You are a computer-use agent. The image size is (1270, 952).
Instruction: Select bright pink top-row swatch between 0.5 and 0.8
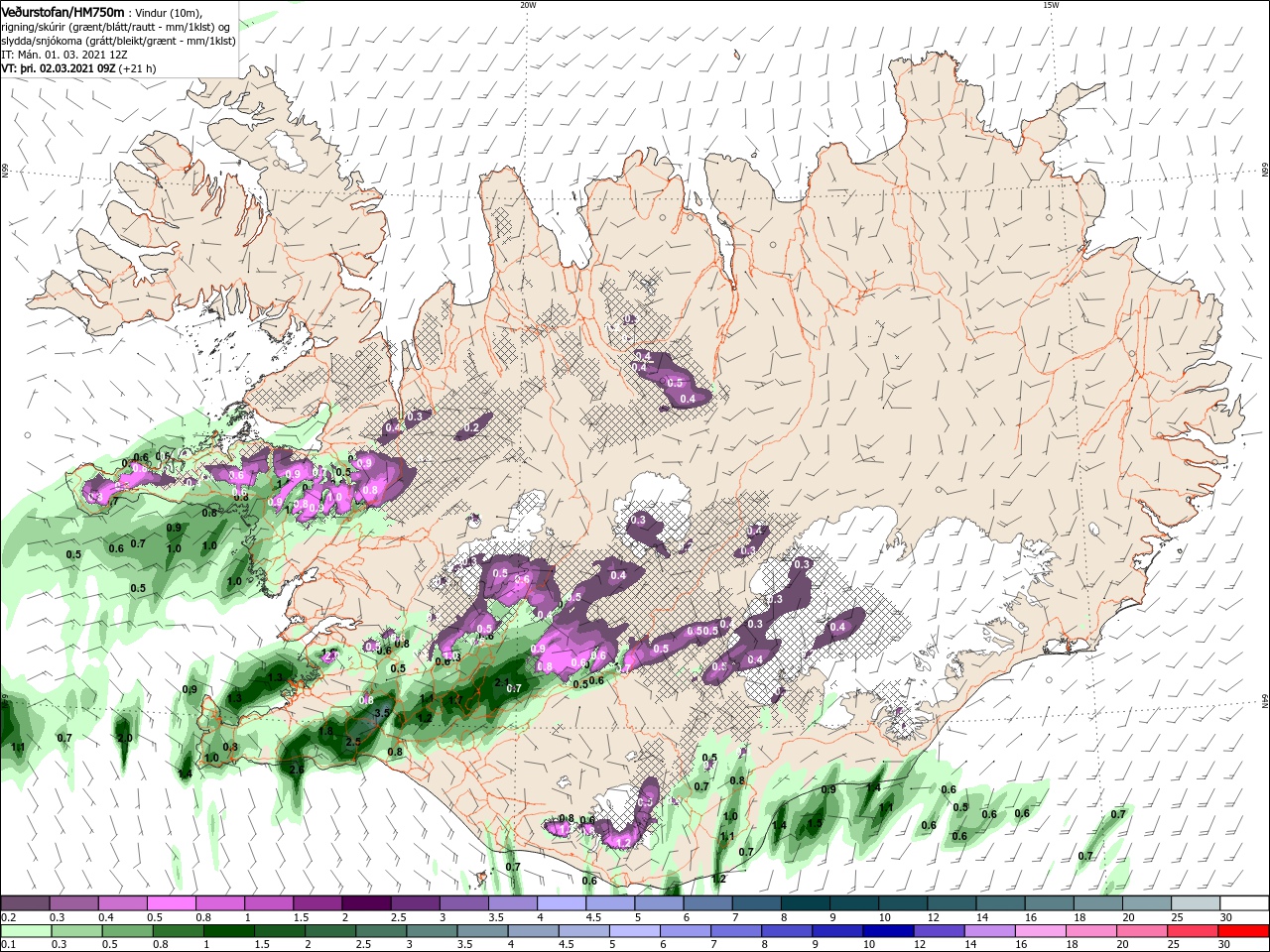coord(171,903)
